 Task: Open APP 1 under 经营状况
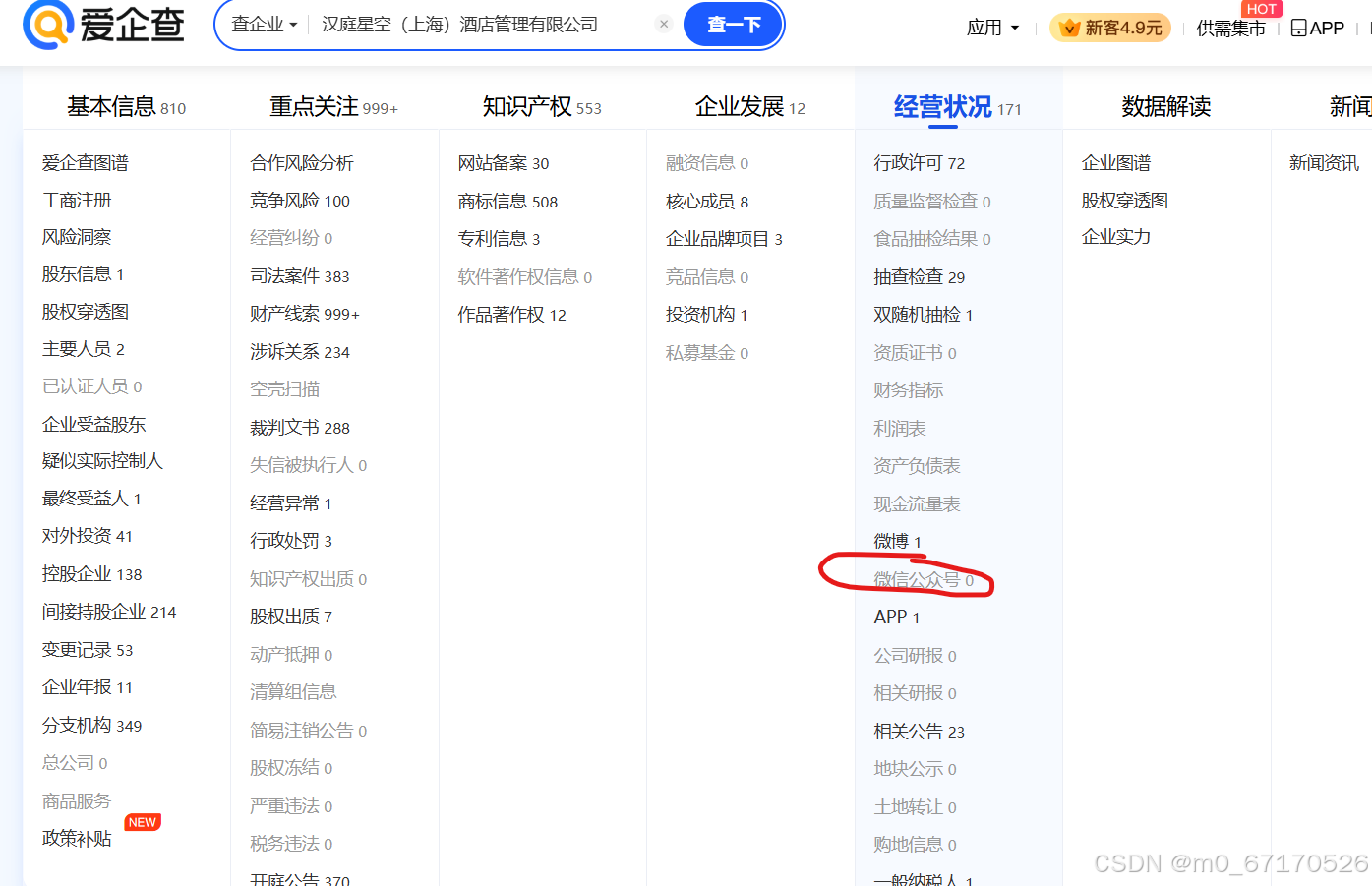click(897, 618)
